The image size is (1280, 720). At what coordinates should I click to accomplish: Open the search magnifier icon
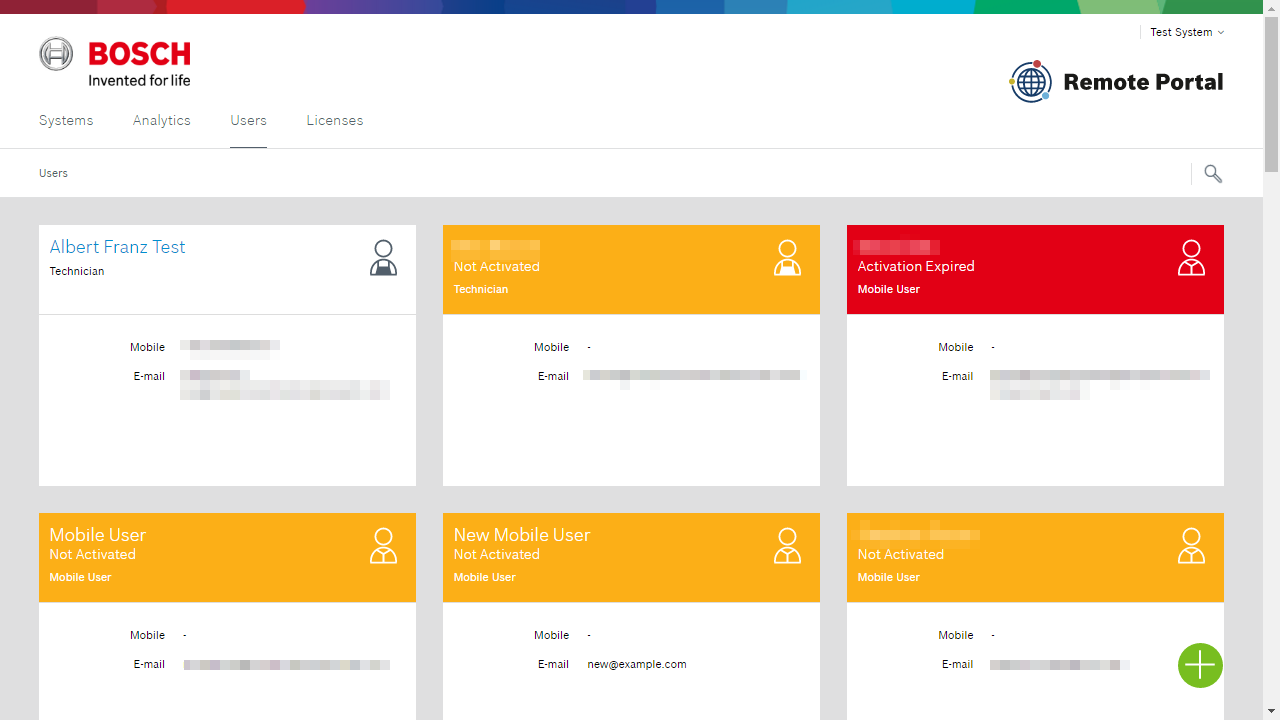pyautogui.click(x=1213, y=174)
